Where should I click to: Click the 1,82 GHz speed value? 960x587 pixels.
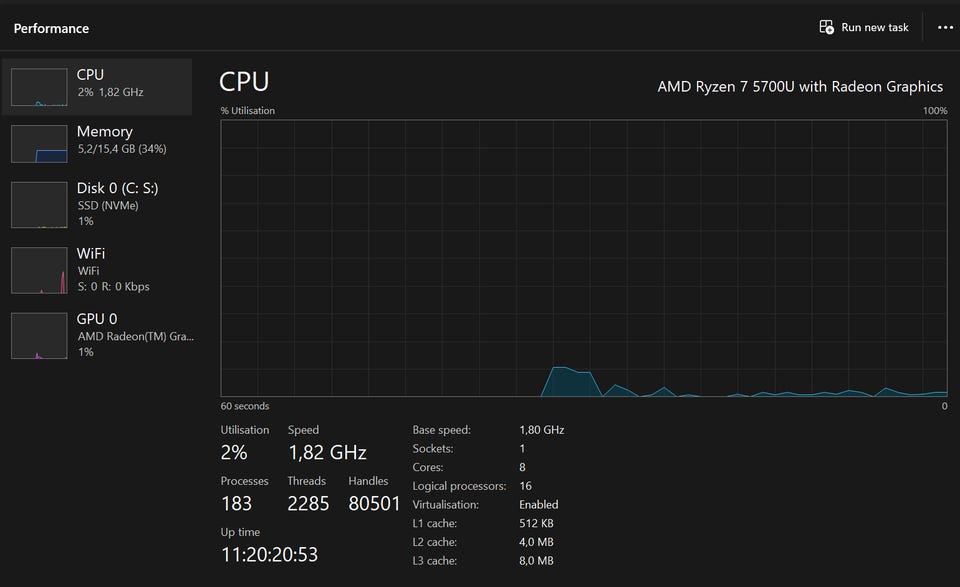click(x=328, y=452)
